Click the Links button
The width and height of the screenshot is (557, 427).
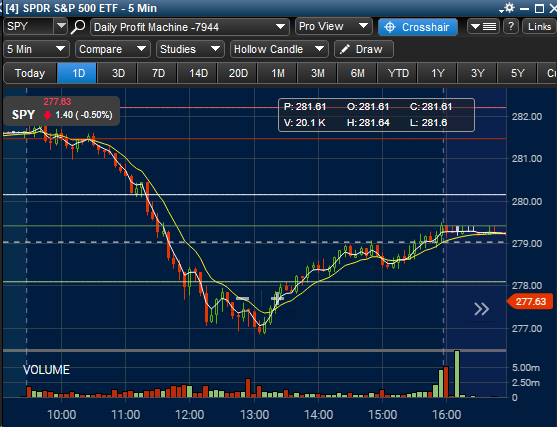coord(539,27)
